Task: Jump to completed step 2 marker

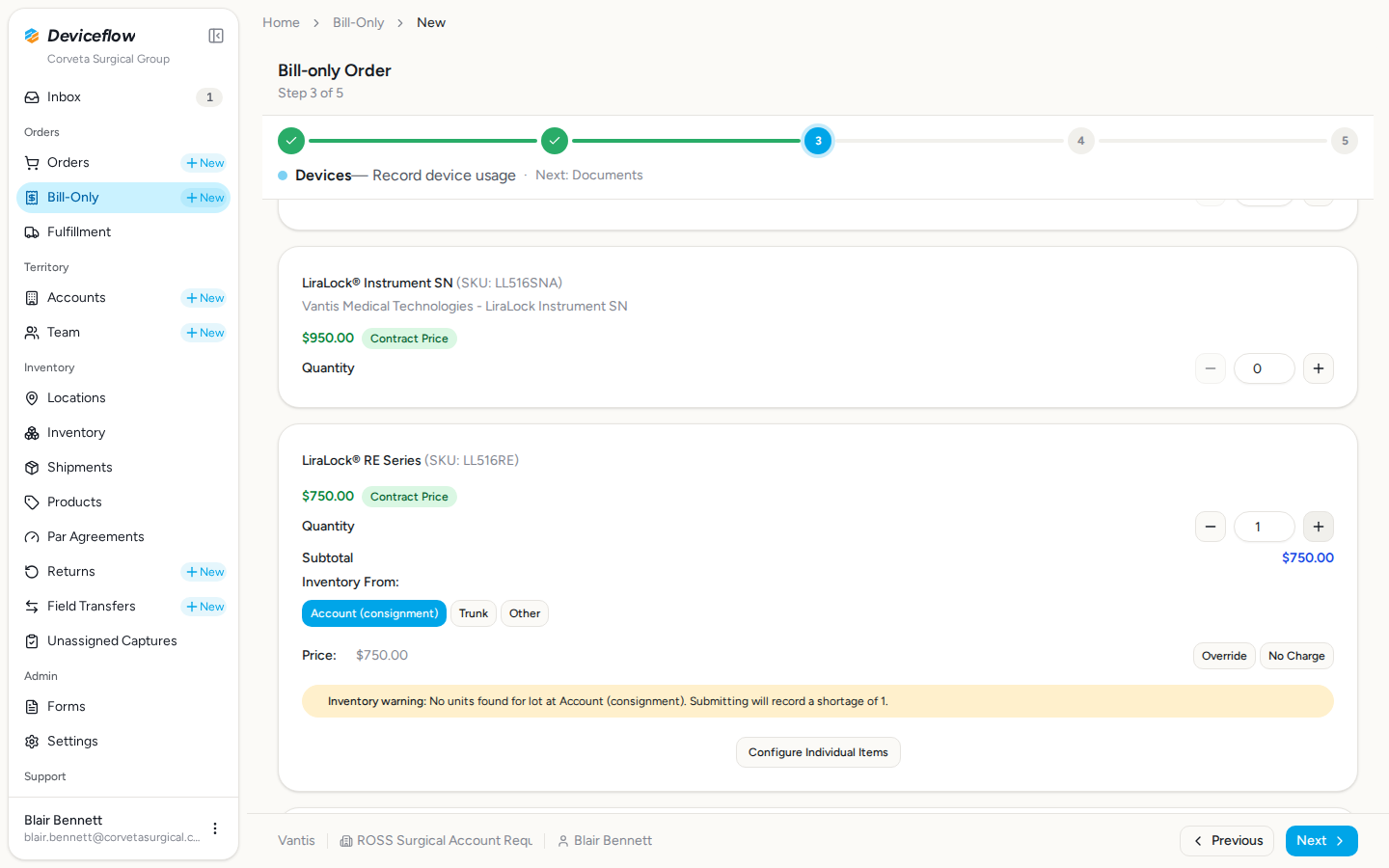Action: tap(555, 141)
